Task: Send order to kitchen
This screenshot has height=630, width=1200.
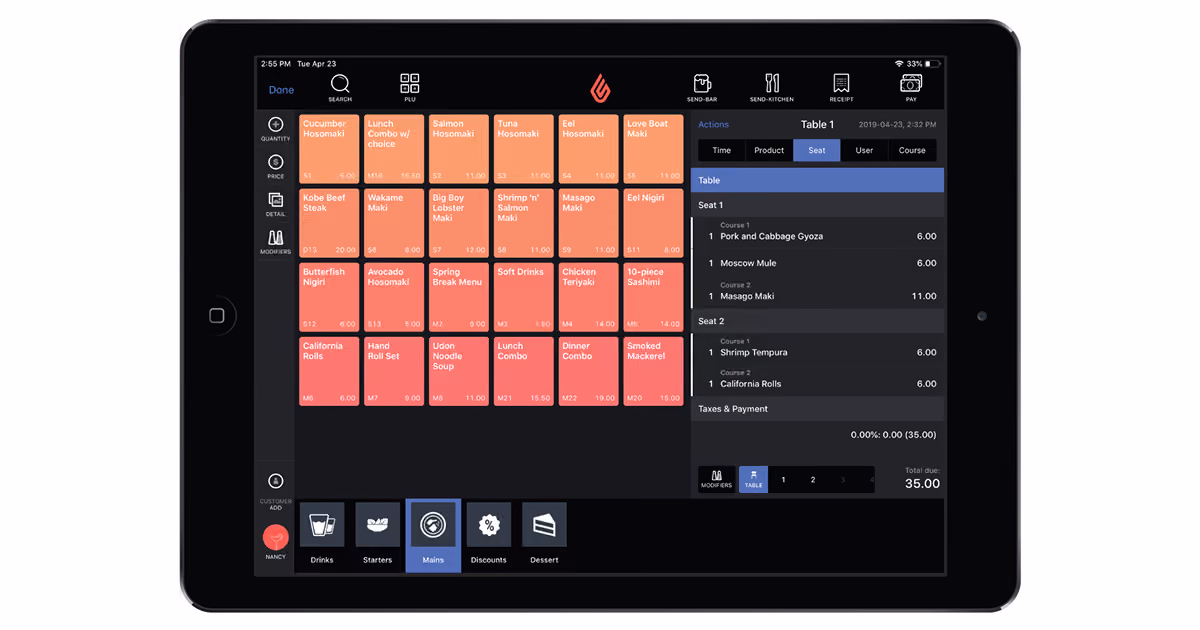Action: (772, 88)
